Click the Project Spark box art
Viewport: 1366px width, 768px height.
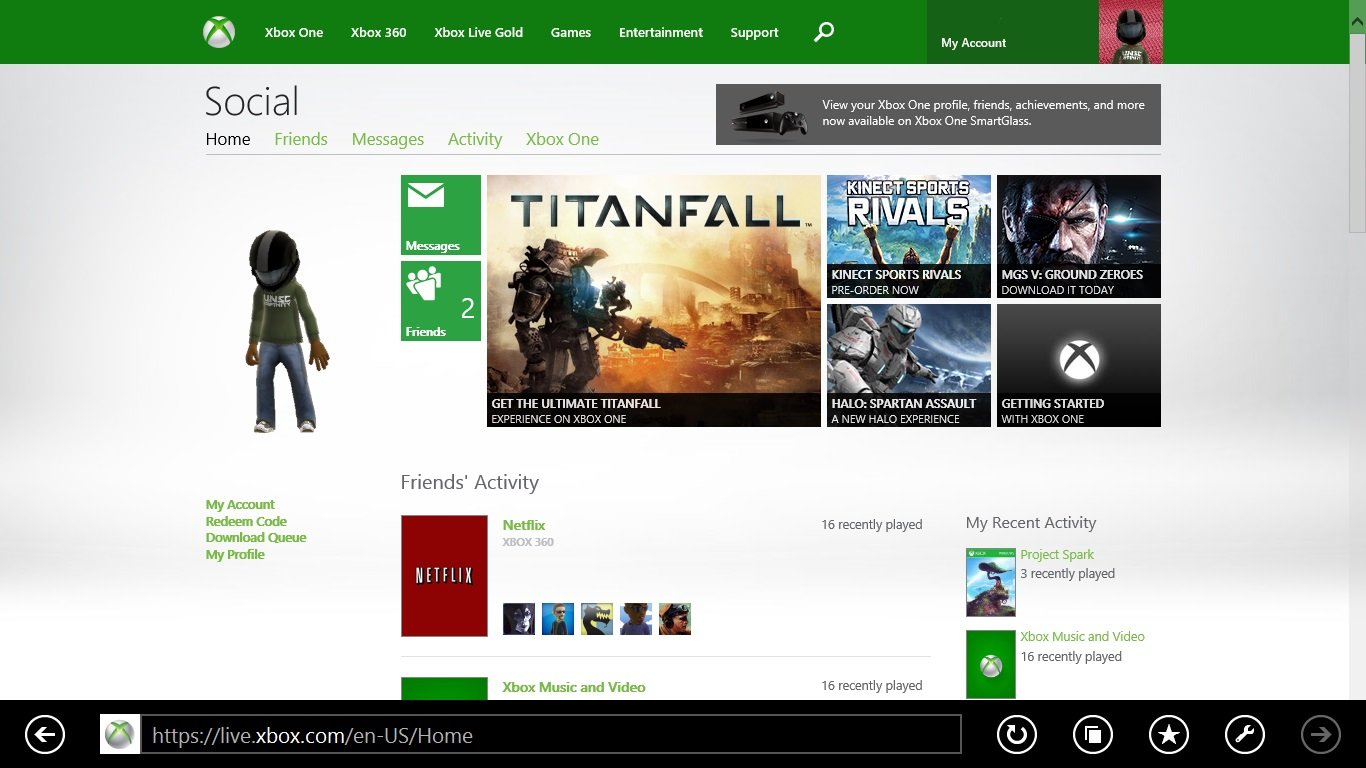pyautogui.click(x=991, y=582)
